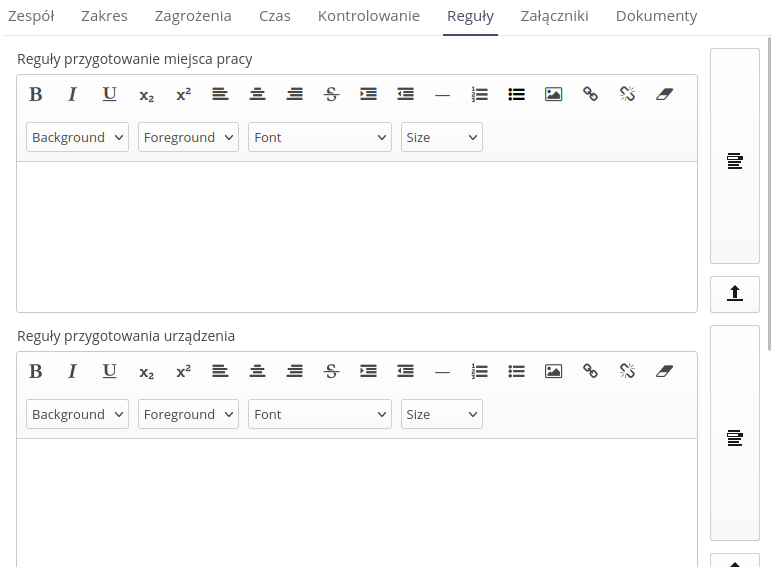Open the Background dropdown in first editor
Image resolution: width=773 pixels, height=571 pixels.
coord(77,137)
